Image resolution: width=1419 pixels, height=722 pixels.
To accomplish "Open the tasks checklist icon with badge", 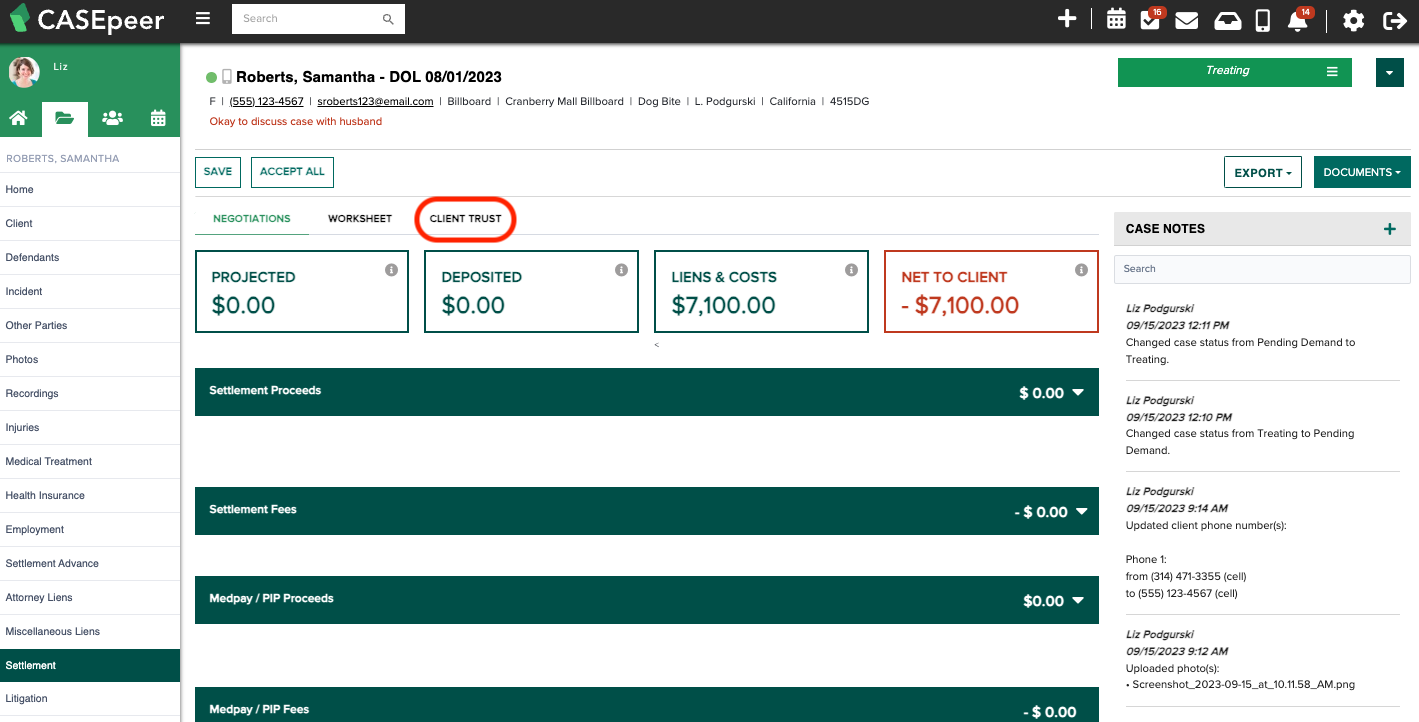I will (x=1150, y=19).
